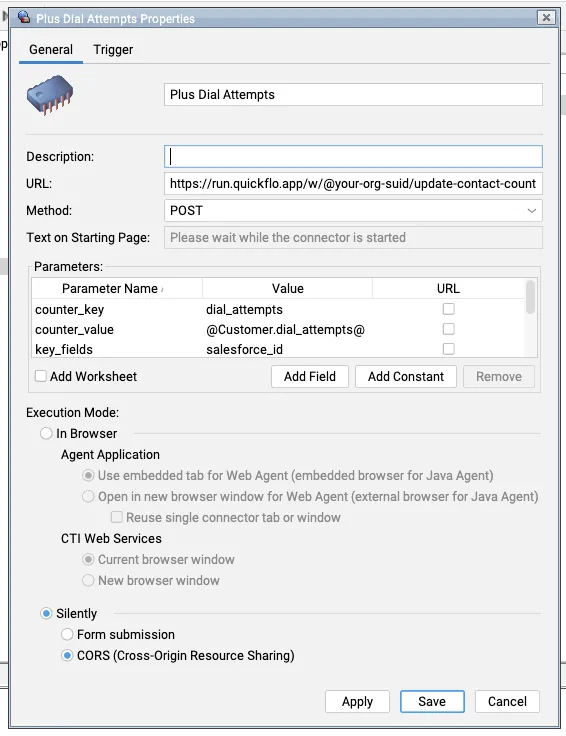Image resolution: width=566 pixels, height=736 pixels.
Task: Click the Remove button
Action: coord(498,376)
